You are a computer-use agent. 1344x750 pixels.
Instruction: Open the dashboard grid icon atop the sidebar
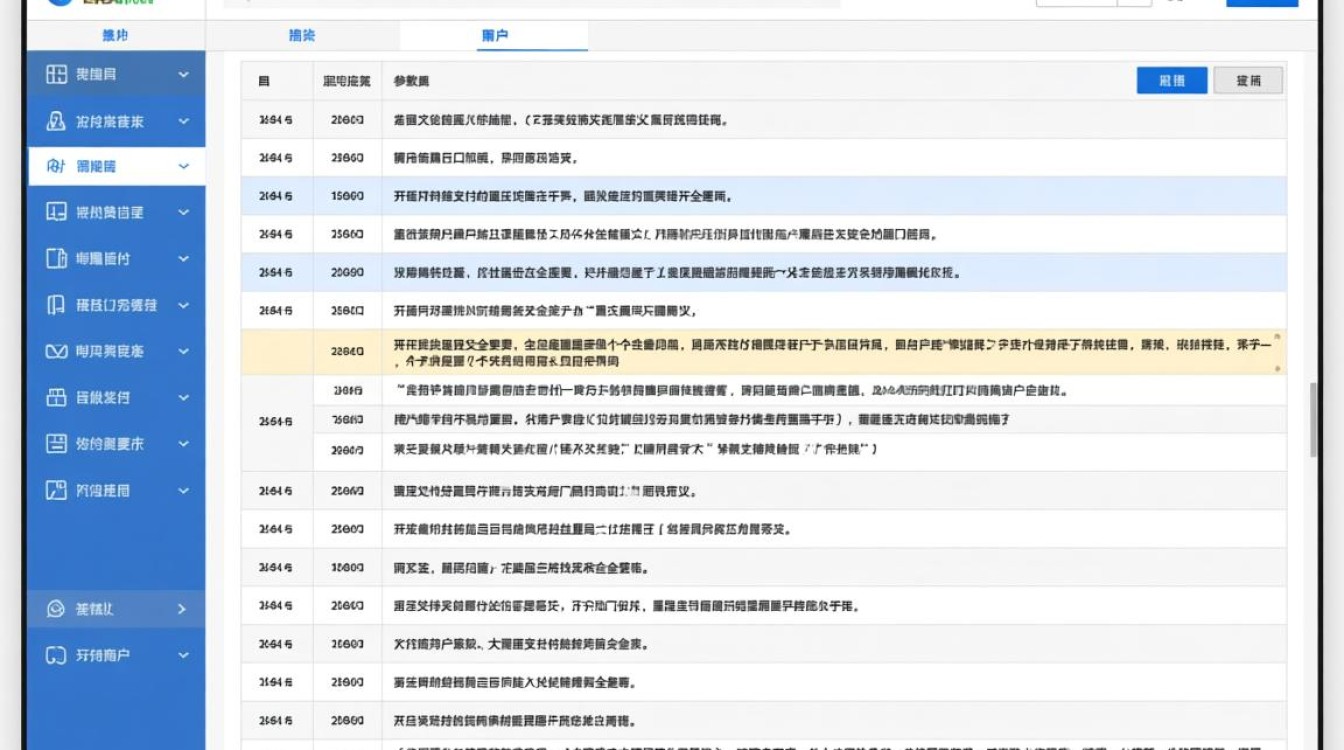[x=45, y=73]
